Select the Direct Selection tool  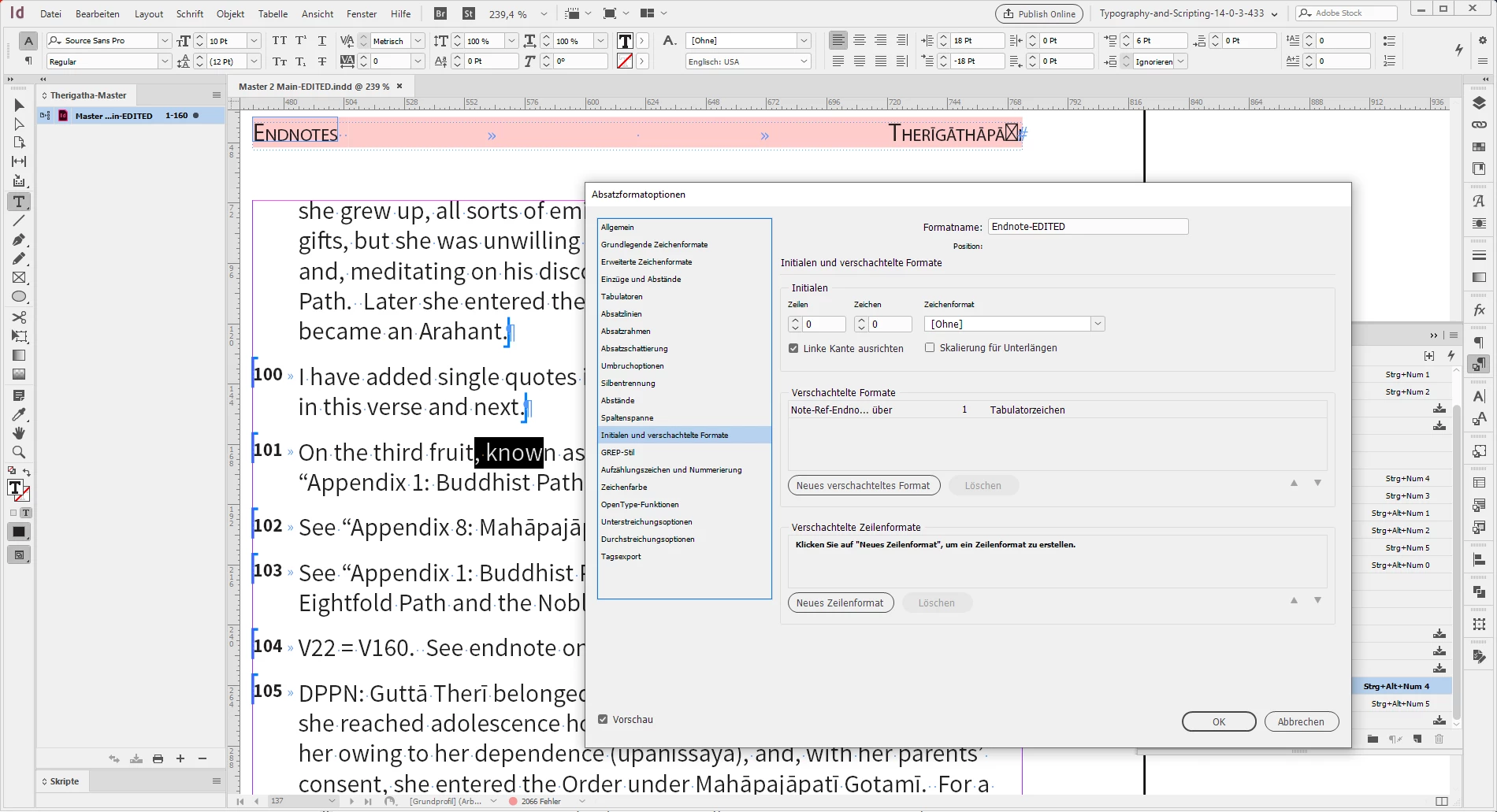[19, 124]
